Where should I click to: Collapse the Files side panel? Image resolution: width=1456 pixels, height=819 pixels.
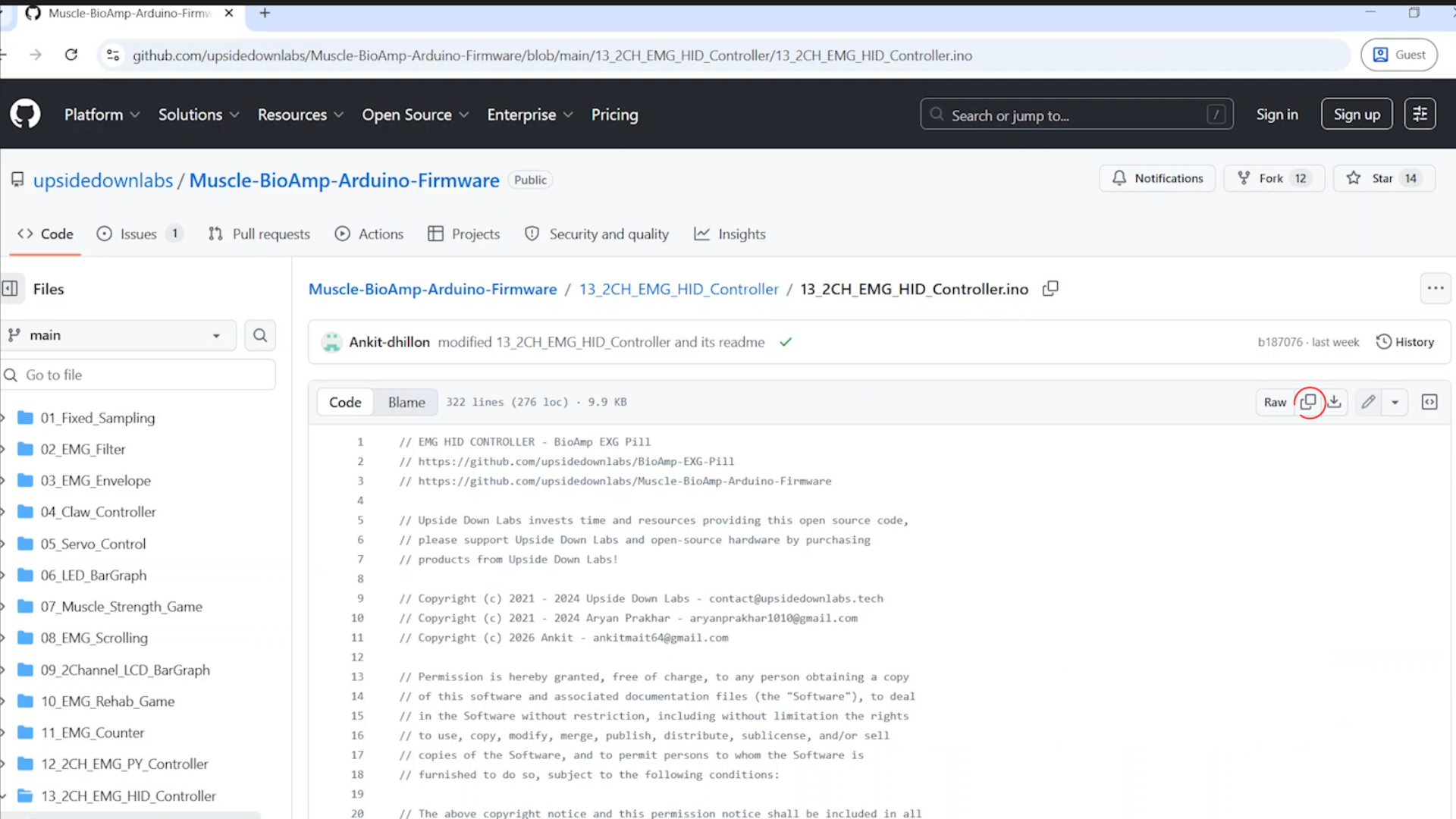coord(10,289)
